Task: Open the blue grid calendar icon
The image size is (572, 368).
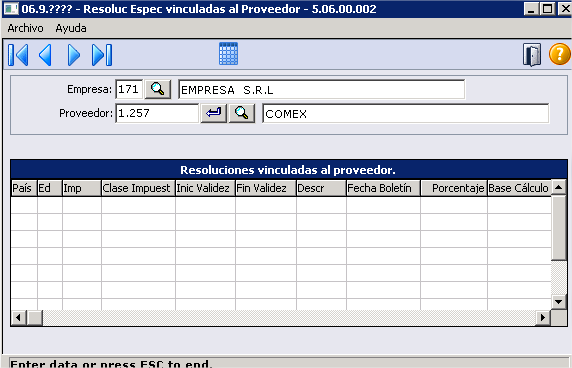Action: [228, 54]
